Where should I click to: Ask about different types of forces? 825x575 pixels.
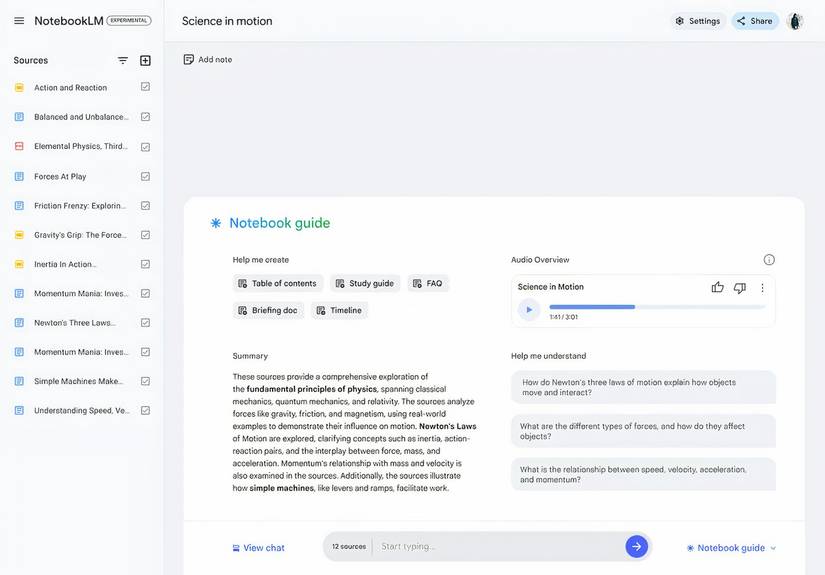click(643, 431)
